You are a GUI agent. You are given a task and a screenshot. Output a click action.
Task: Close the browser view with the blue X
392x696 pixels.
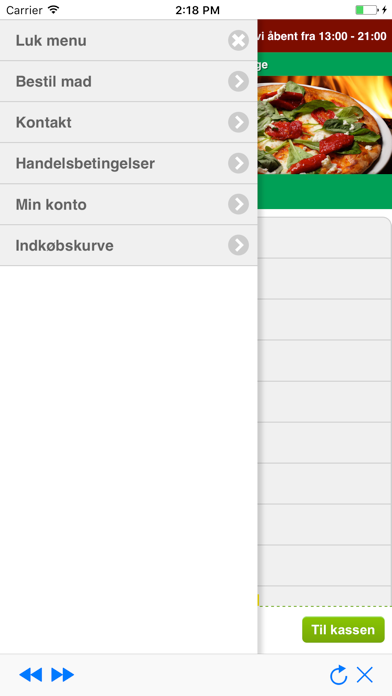364,675
